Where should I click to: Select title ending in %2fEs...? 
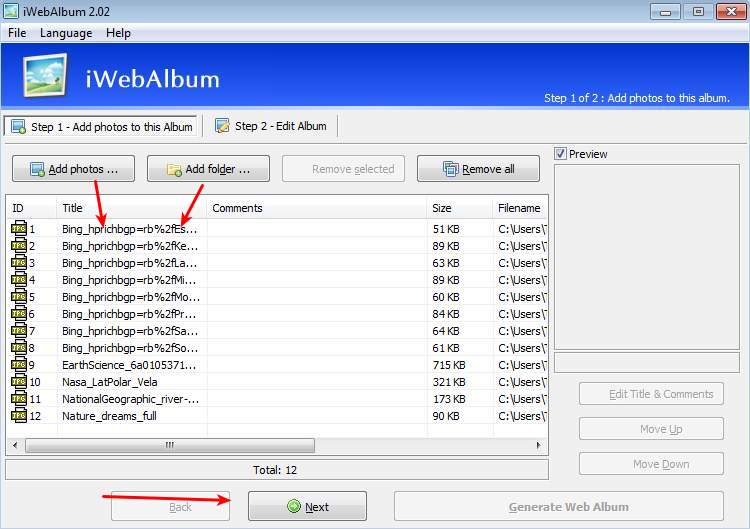click(x=129, y=229)
